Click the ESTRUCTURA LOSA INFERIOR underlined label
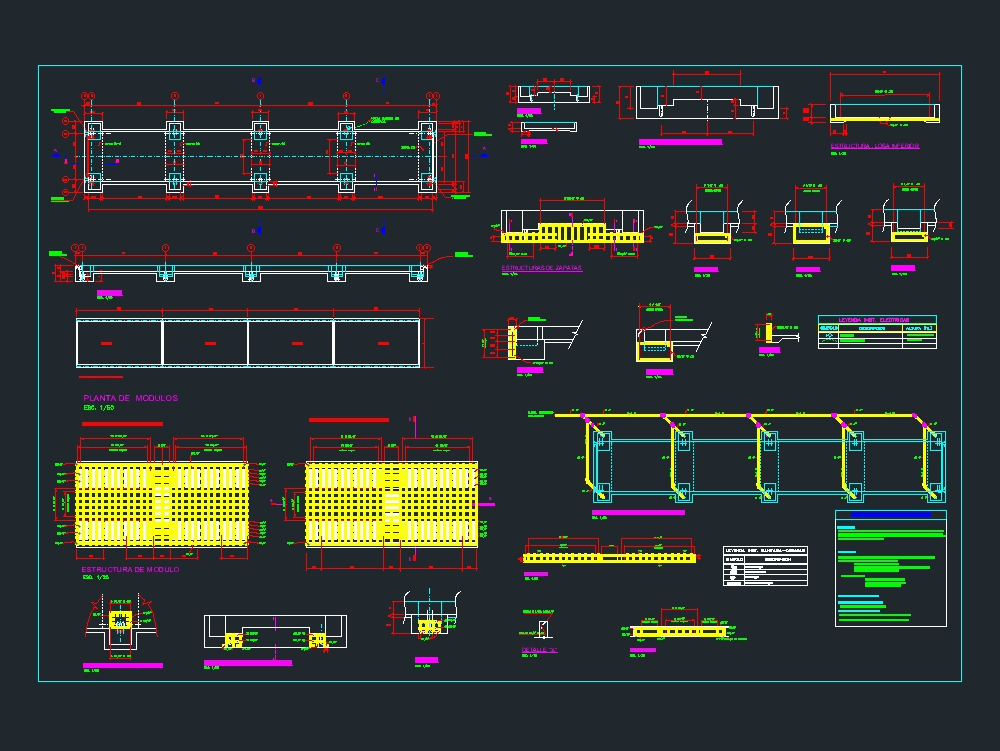1000x751 pixels. pyautogui.click(x=875, y=145)
